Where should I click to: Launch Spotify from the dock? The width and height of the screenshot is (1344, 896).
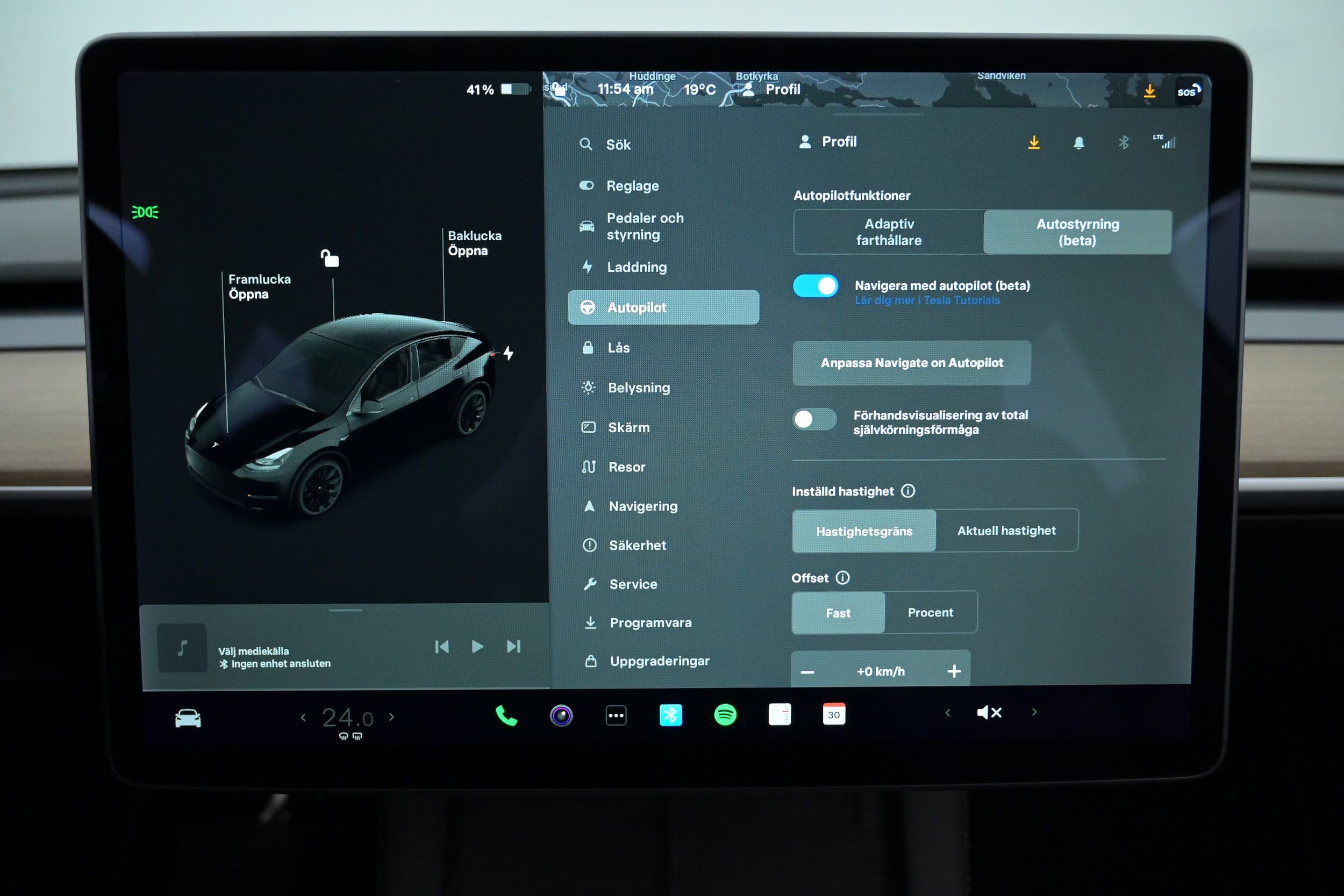725,715
